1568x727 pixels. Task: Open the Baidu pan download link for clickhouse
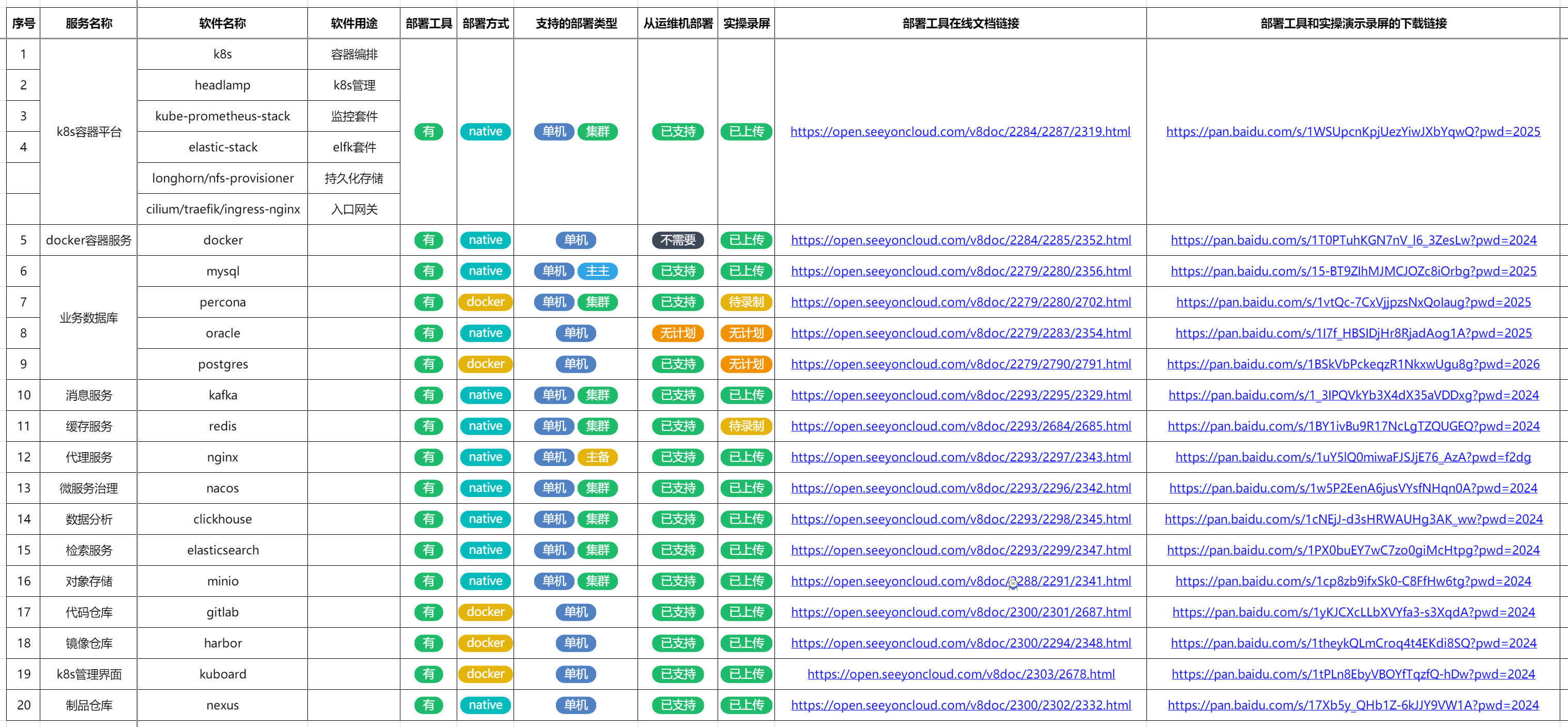[x=1353, y=519]
